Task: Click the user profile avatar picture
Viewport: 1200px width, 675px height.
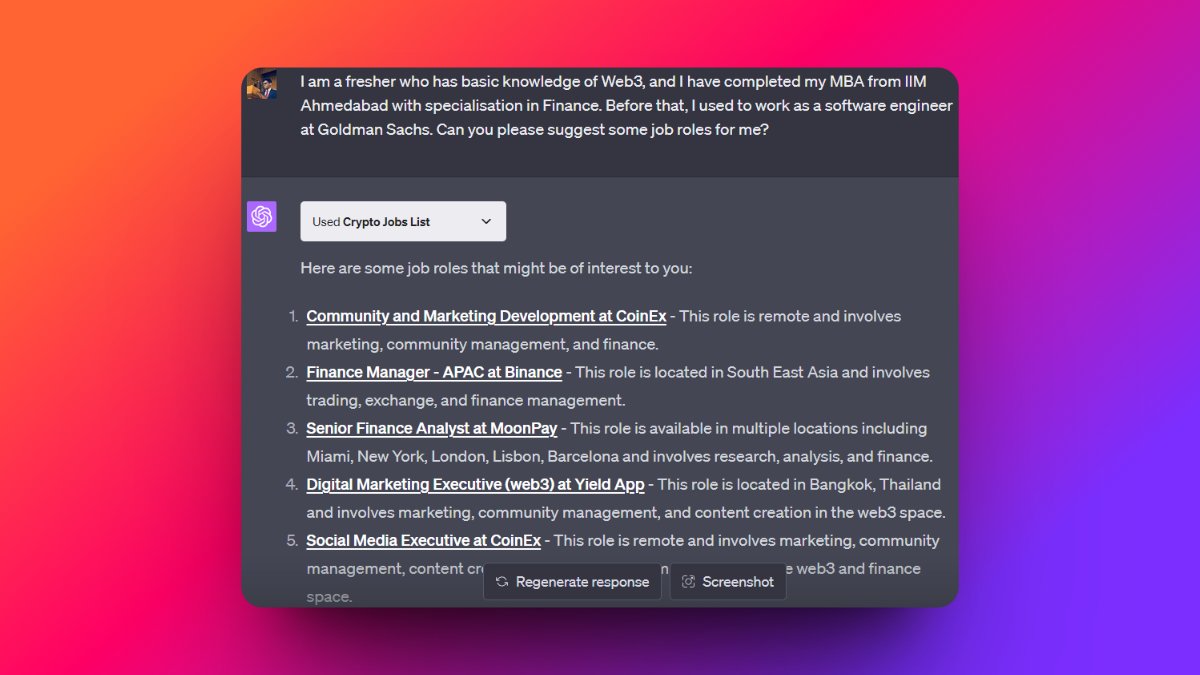Action: pos(262,84)
